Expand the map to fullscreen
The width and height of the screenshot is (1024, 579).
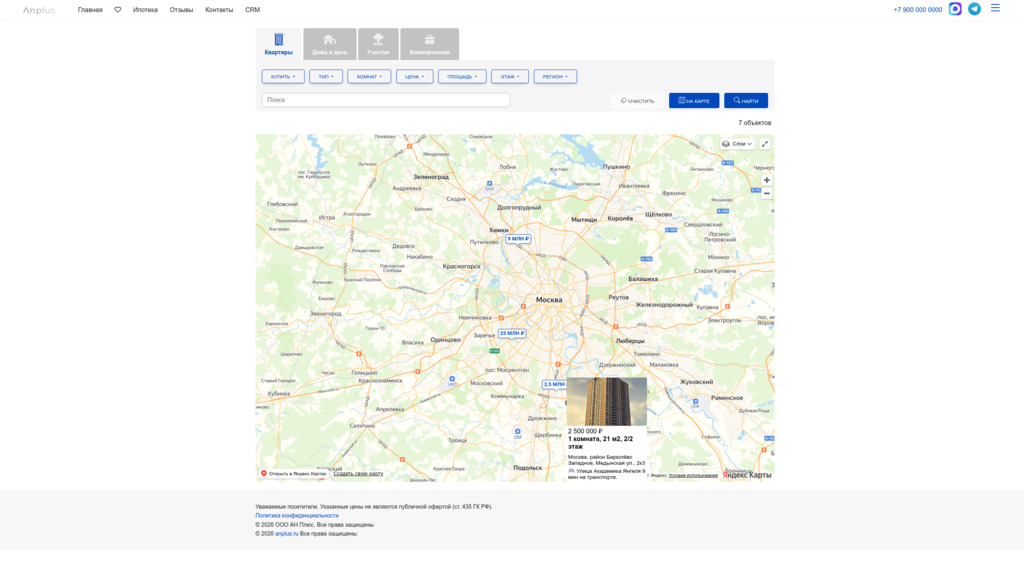[765, 144]
